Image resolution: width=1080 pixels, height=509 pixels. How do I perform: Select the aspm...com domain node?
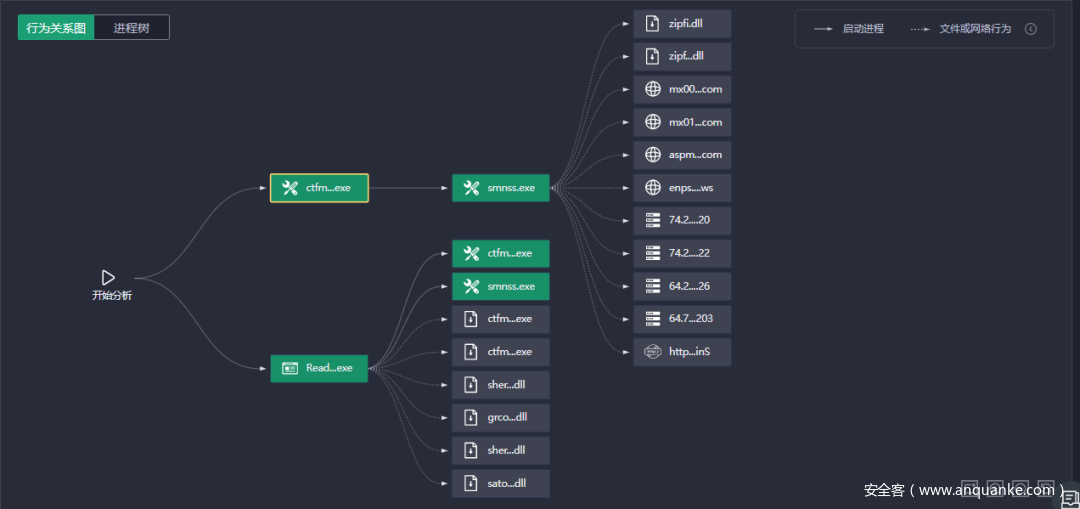click(x=682, y=155)
